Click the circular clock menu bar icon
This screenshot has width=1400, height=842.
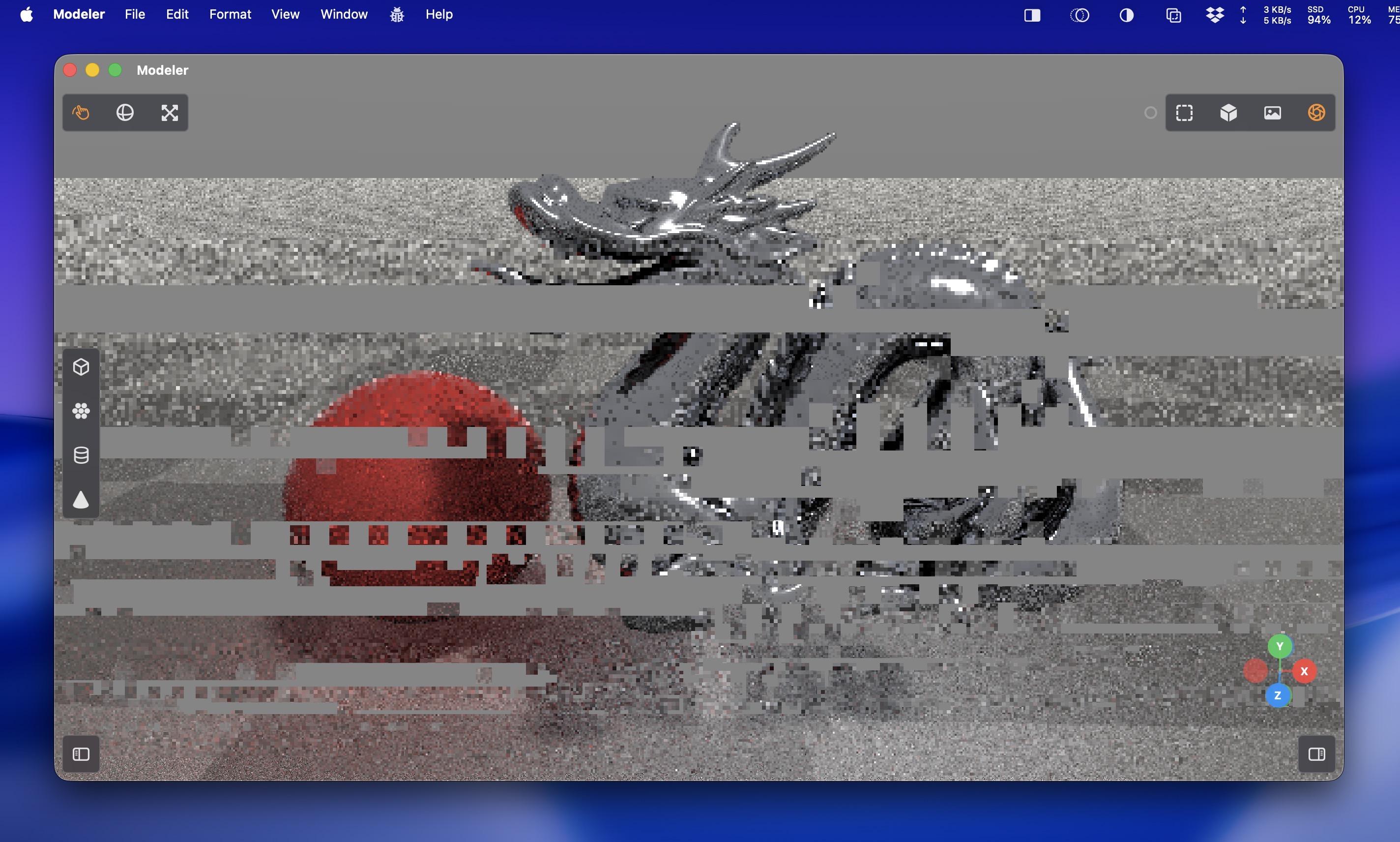click(x=1079, y=15)
